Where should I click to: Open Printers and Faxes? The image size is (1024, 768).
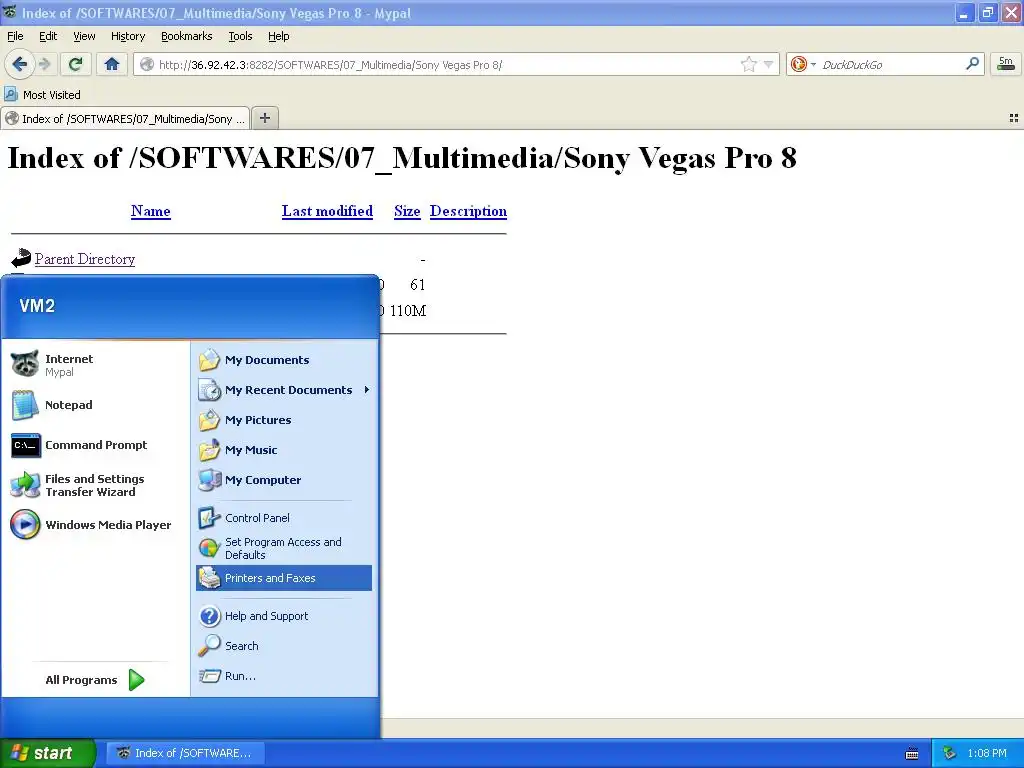[x=284, y=578]
